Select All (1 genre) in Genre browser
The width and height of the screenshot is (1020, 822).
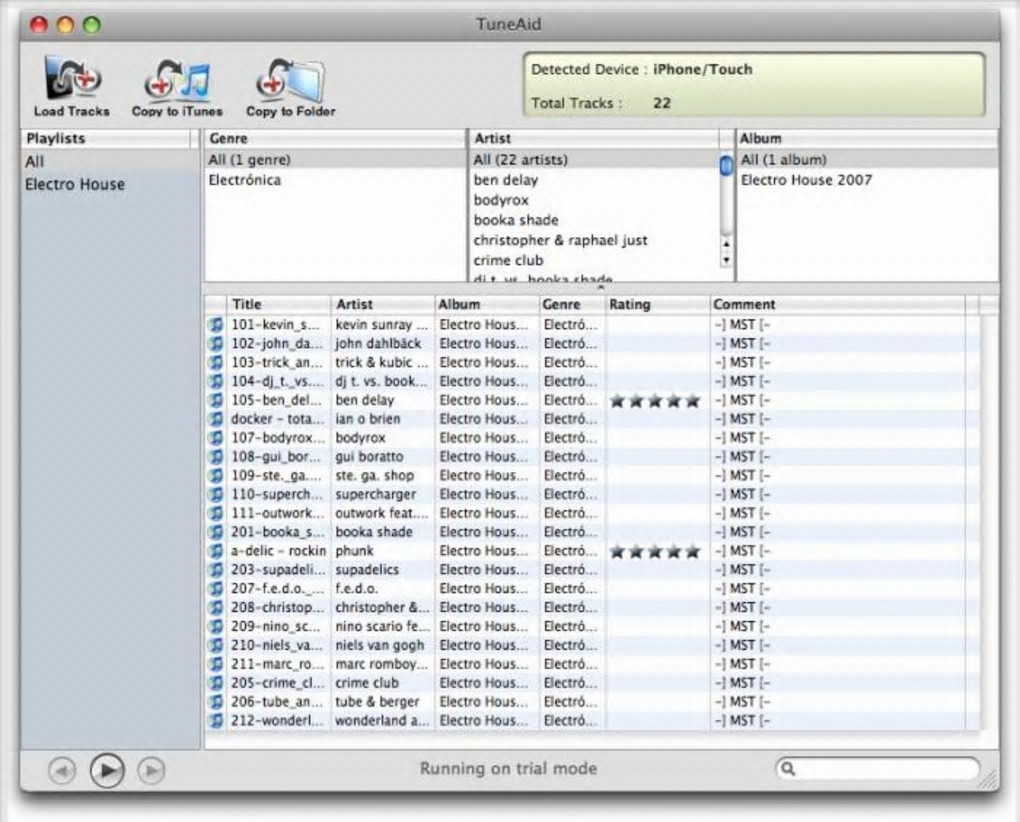(x=335, y=159)
